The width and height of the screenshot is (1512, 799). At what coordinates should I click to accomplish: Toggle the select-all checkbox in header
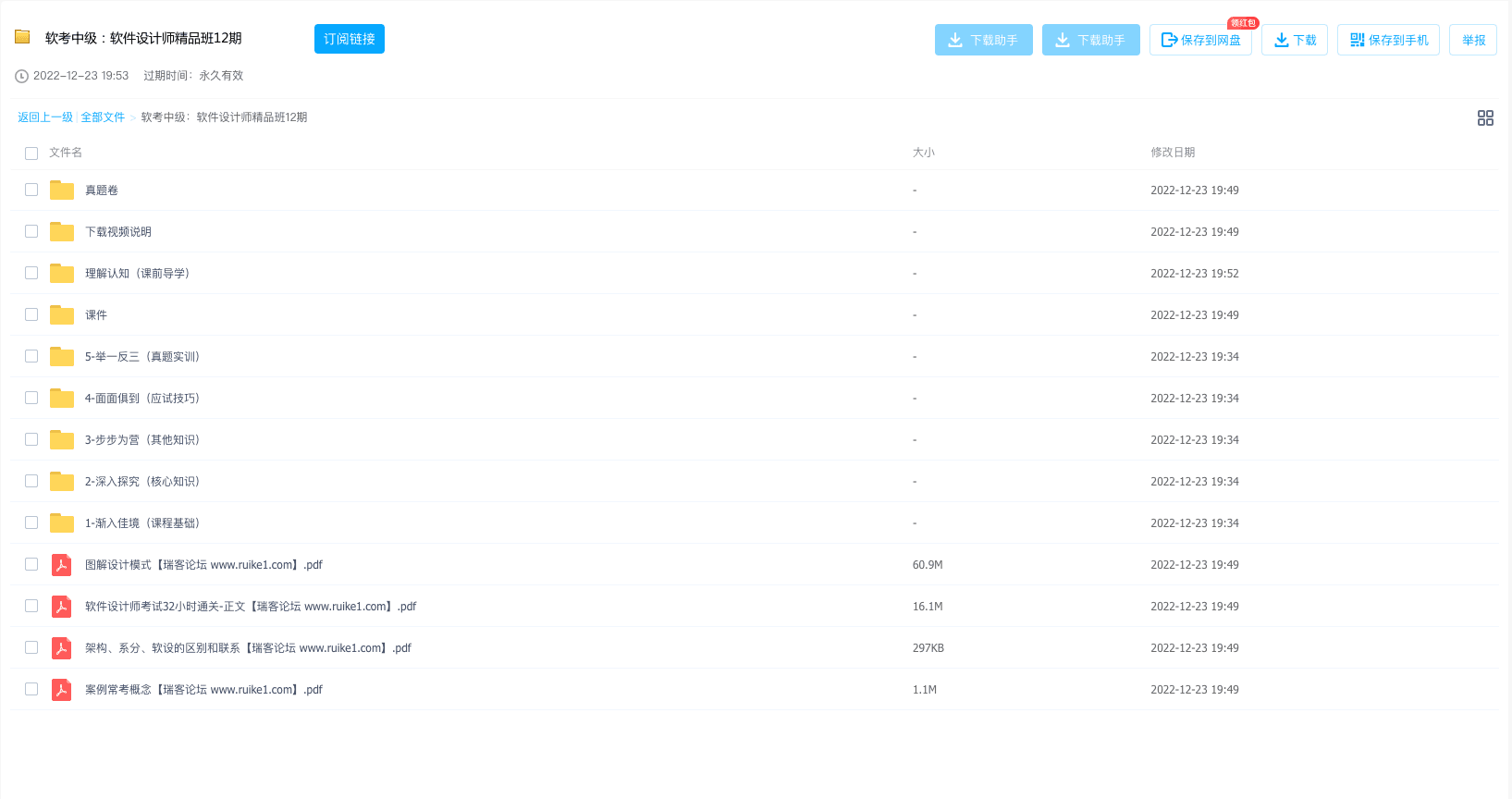[x=31, y=153]
